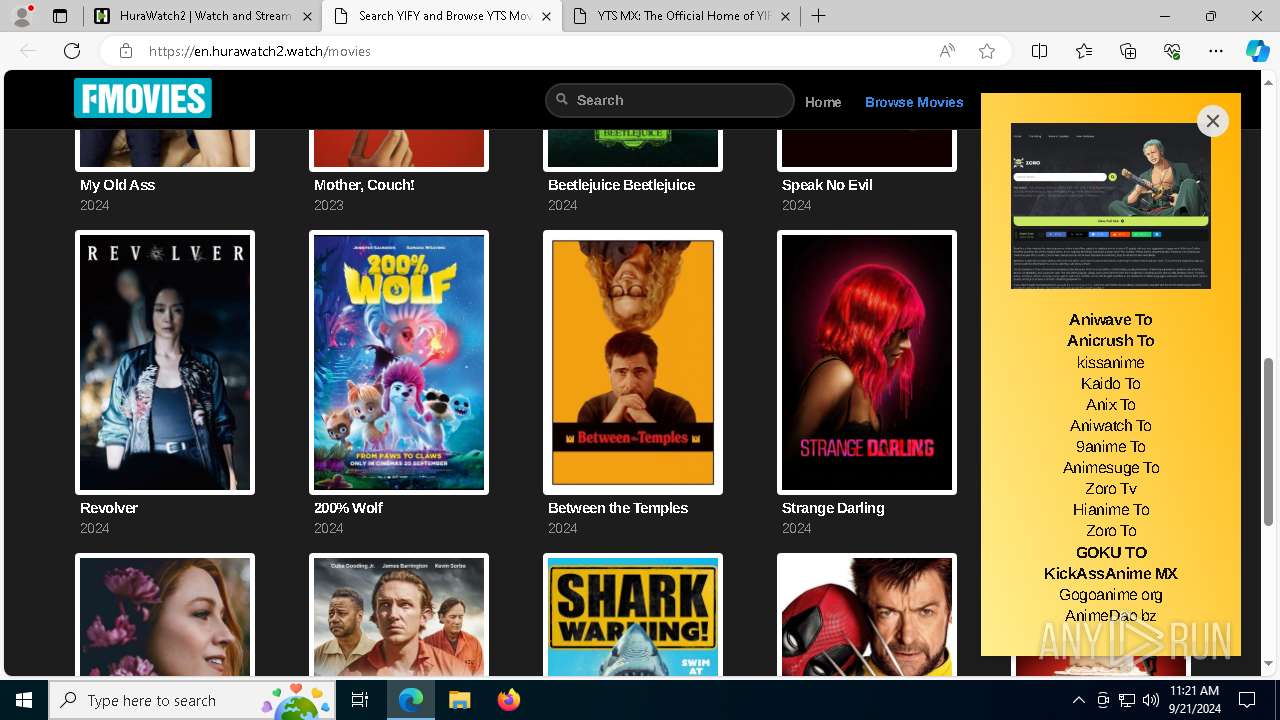Click the FMOVIES logo
The height and width of the screenshot is (720, 1280).
pos(143,98)
